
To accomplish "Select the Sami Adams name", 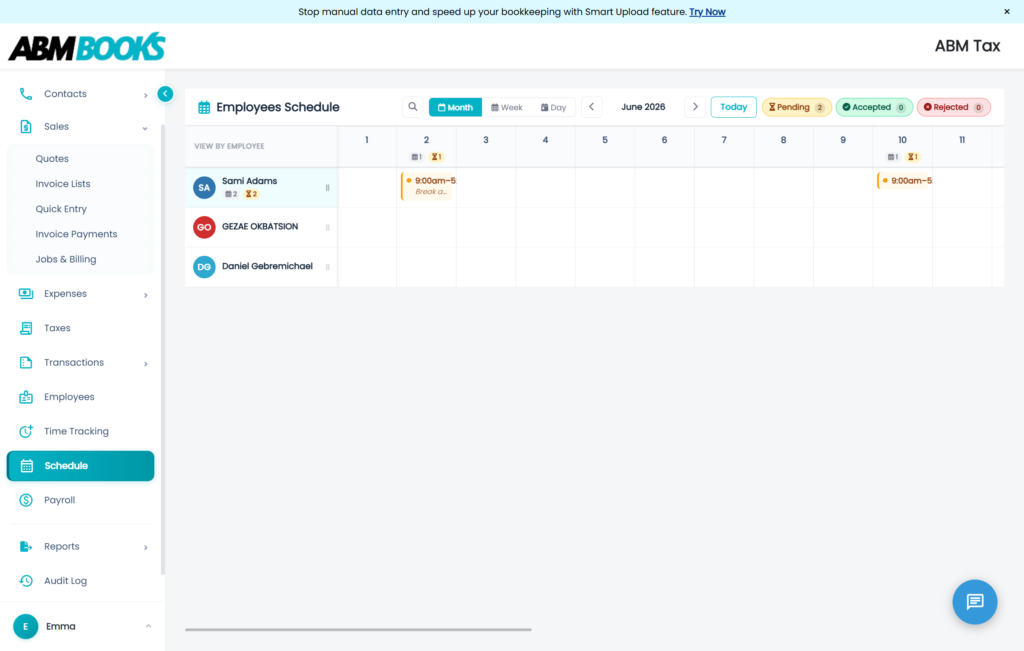I will point(249,181).
